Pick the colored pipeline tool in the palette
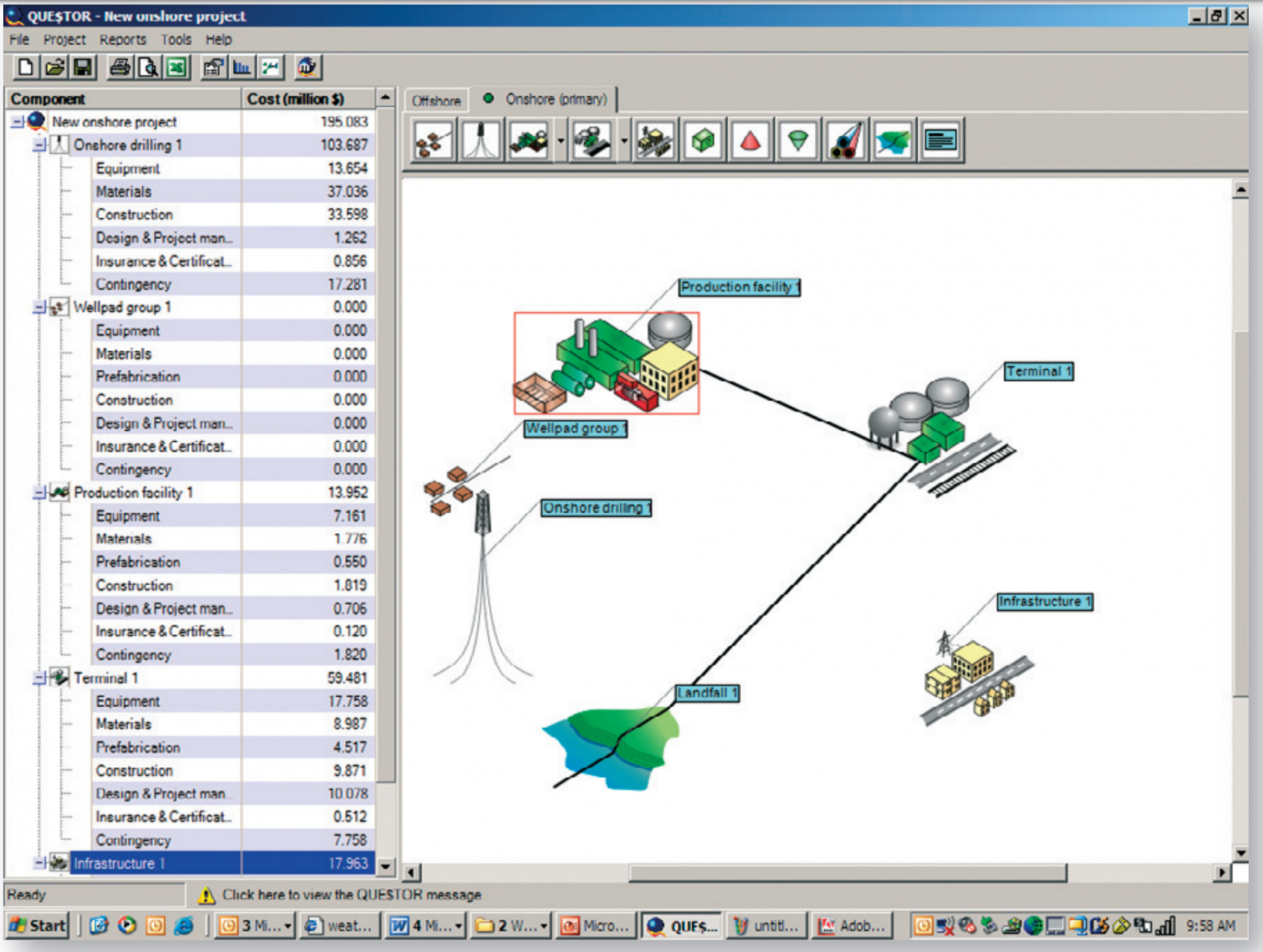Viewport: 1263px width, 952px height. [845, 141]
